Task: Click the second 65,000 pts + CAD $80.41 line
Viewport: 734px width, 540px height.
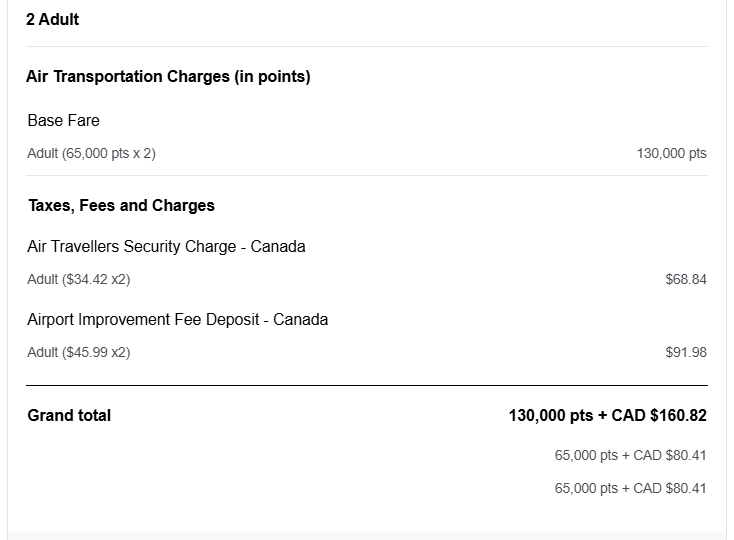Action: (x=631, y=489)
